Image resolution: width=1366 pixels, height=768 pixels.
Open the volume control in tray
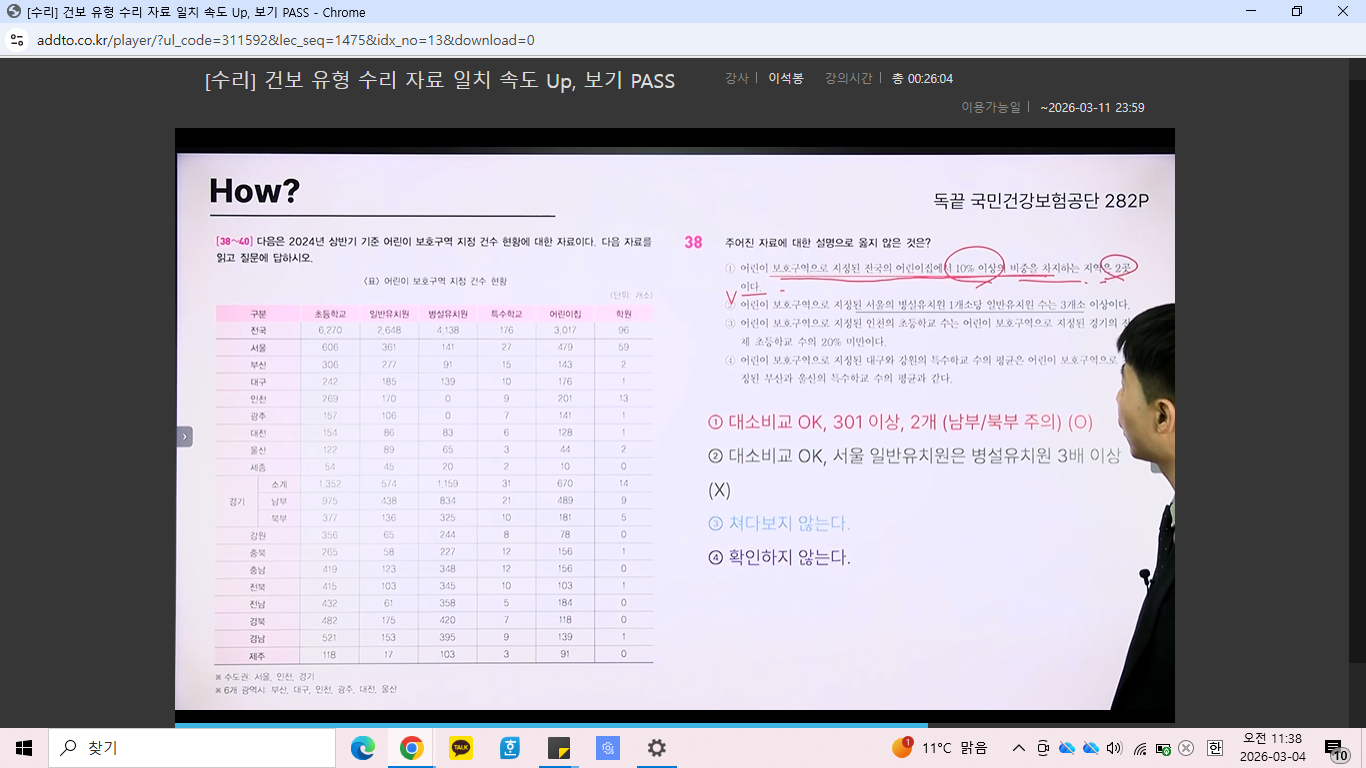(x=1115, y=748)
